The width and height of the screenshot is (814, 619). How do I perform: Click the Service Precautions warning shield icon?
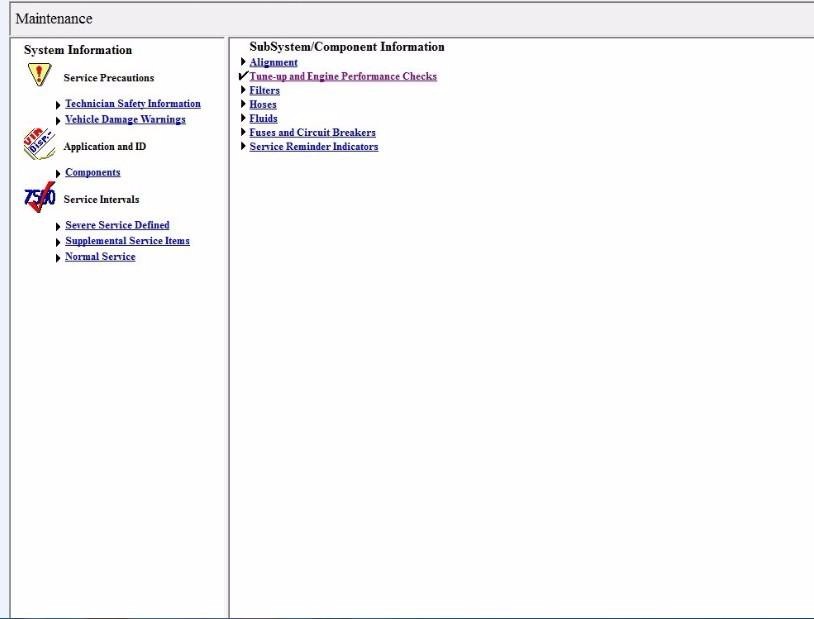click(x=39, y=75)
